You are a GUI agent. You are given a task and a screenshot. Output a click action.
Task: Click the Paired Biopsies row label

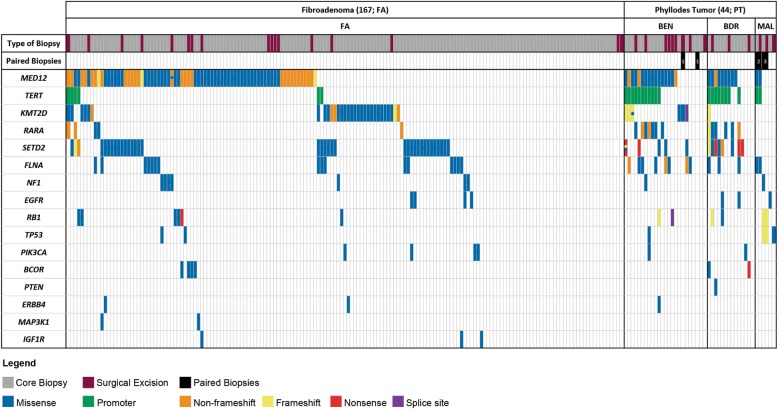pyautogui.click(x=33, y=61)
